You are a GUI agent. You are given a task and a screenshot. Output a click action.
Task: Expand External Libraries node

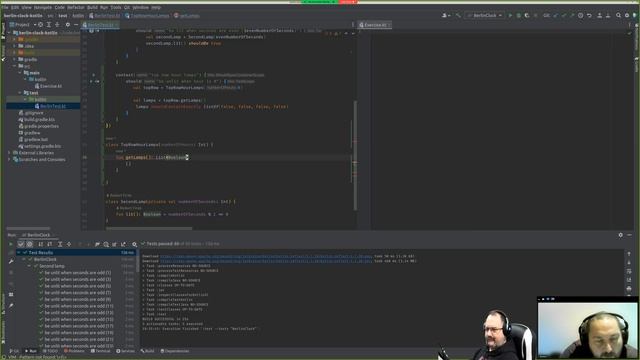pyautogui.click(x=9, y=153)
